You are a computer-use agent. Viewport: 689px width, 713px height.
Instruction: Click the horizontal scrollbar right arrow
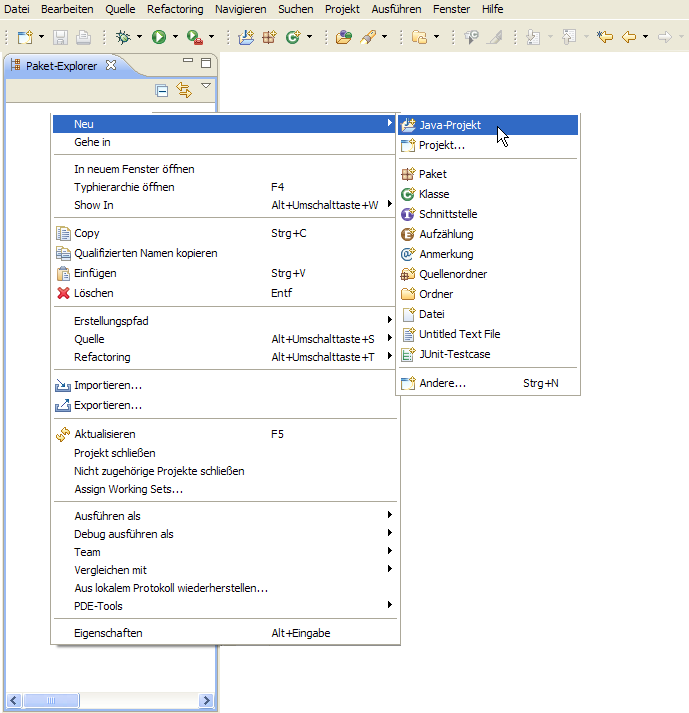[x=206, y=700]
